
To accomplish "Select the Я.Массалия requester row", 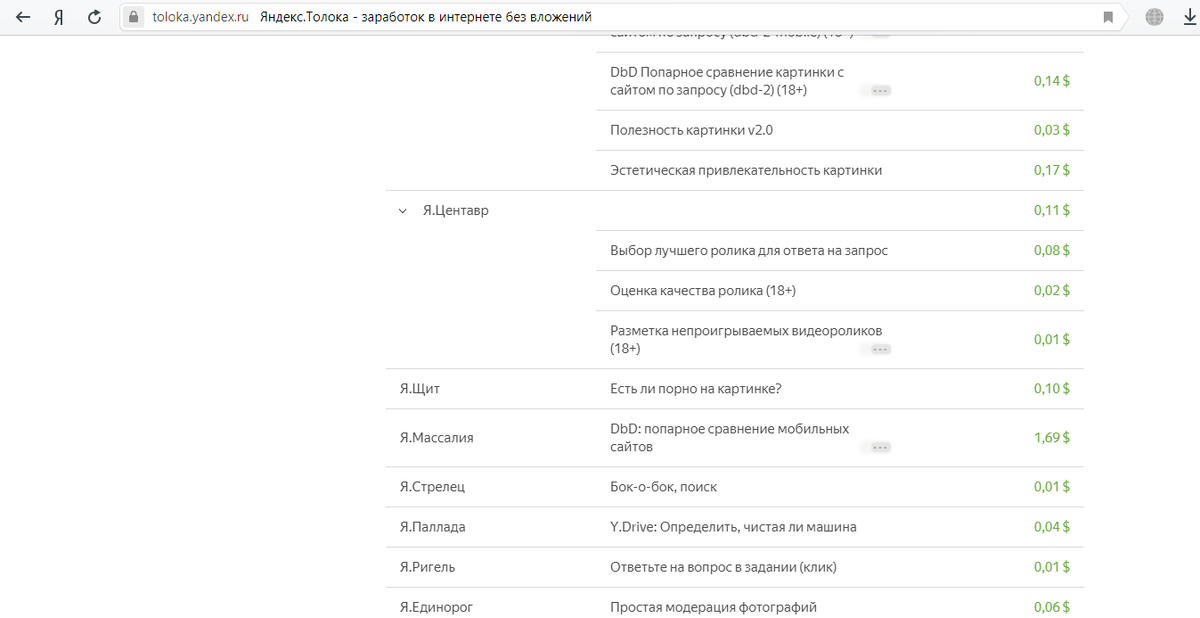I will (735, 438).
